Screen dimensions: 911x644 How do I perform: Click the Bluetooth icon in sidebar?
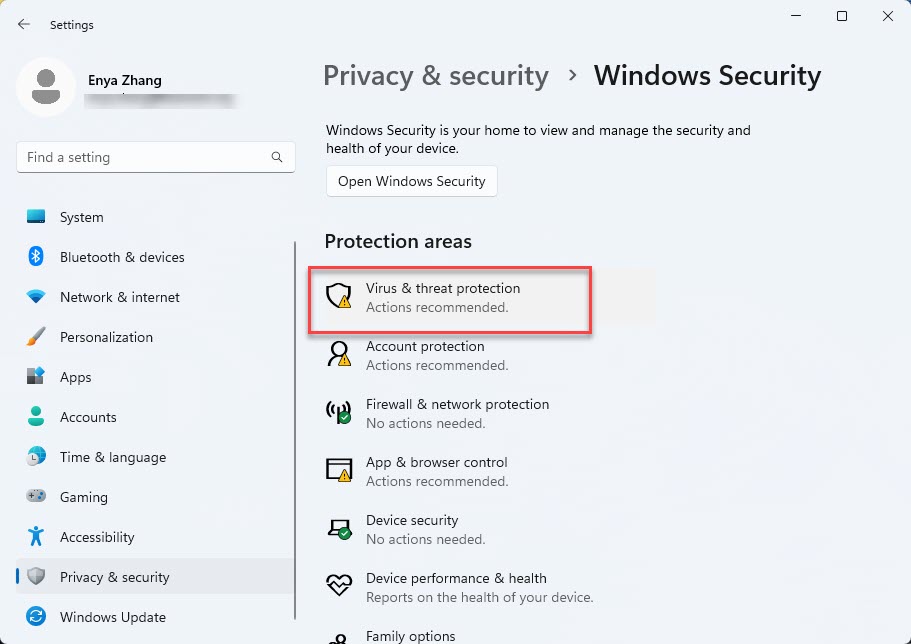coord(36,257)
